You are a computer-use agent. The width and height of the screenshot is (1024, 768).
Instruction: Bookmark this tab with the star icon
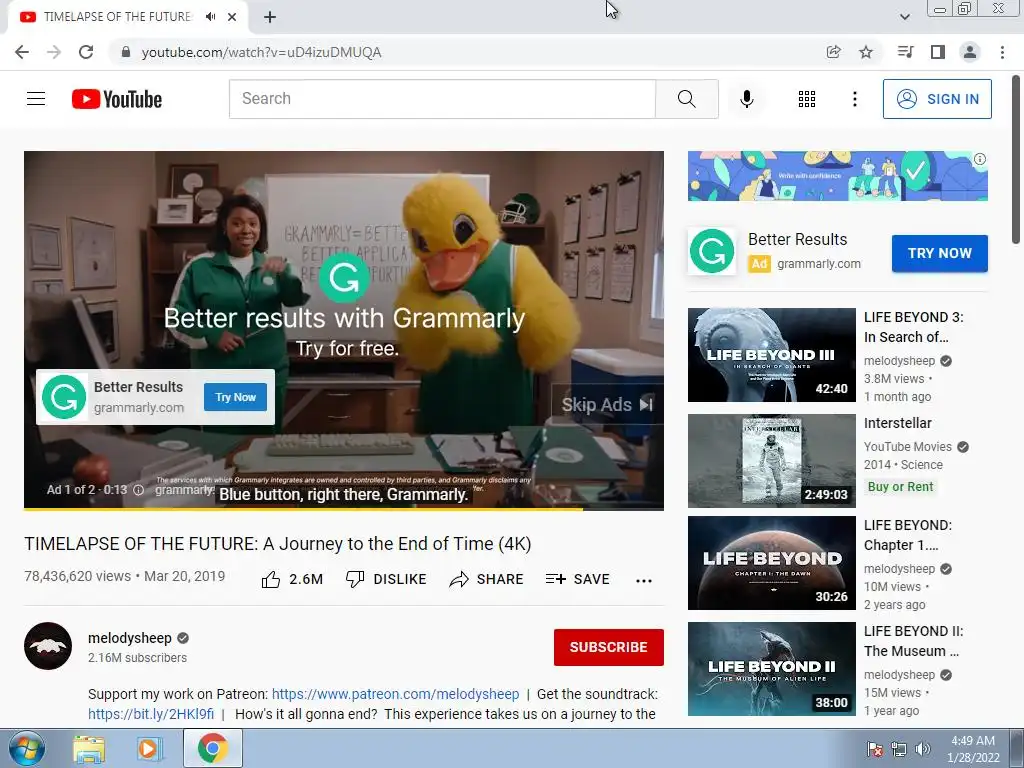coord(866,52)
